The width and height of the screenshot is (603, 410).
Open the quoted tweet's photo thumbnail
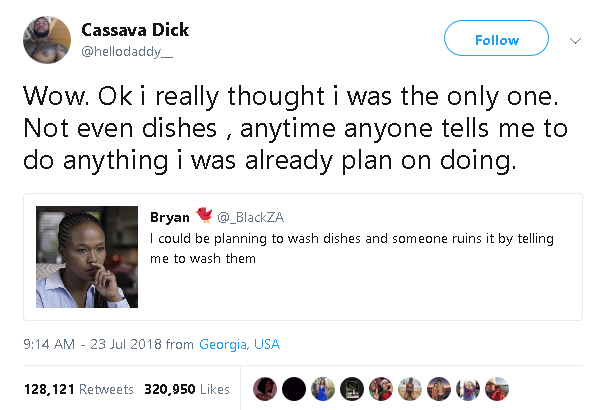click(x=87, y=257)
